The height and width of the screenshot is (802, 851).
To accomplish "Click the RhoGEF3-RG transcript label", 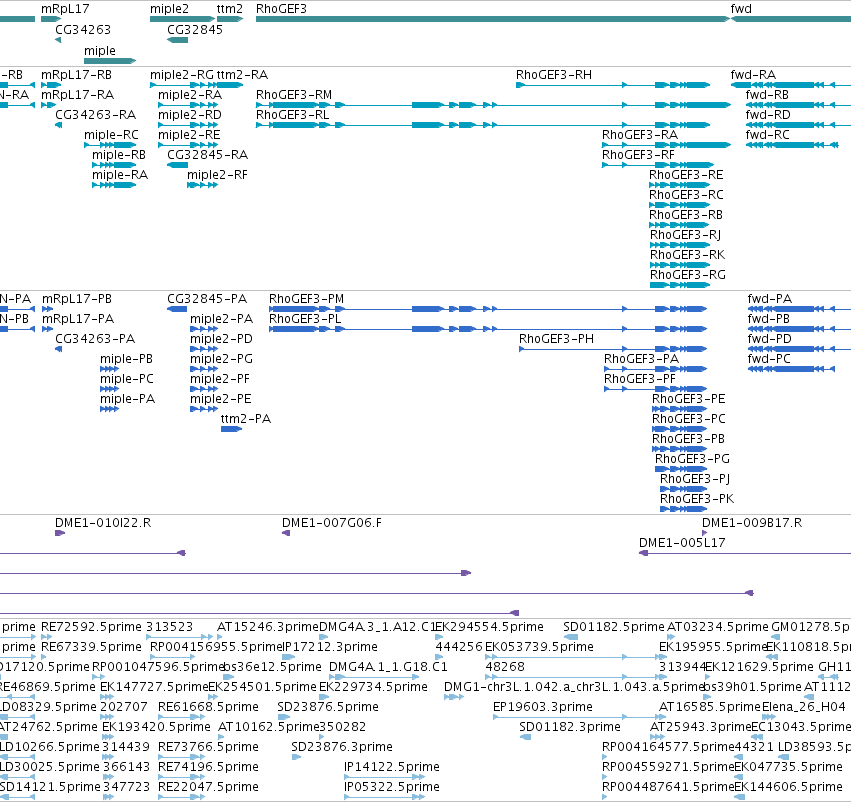I will pyautogui.click(x=688, y=275).
